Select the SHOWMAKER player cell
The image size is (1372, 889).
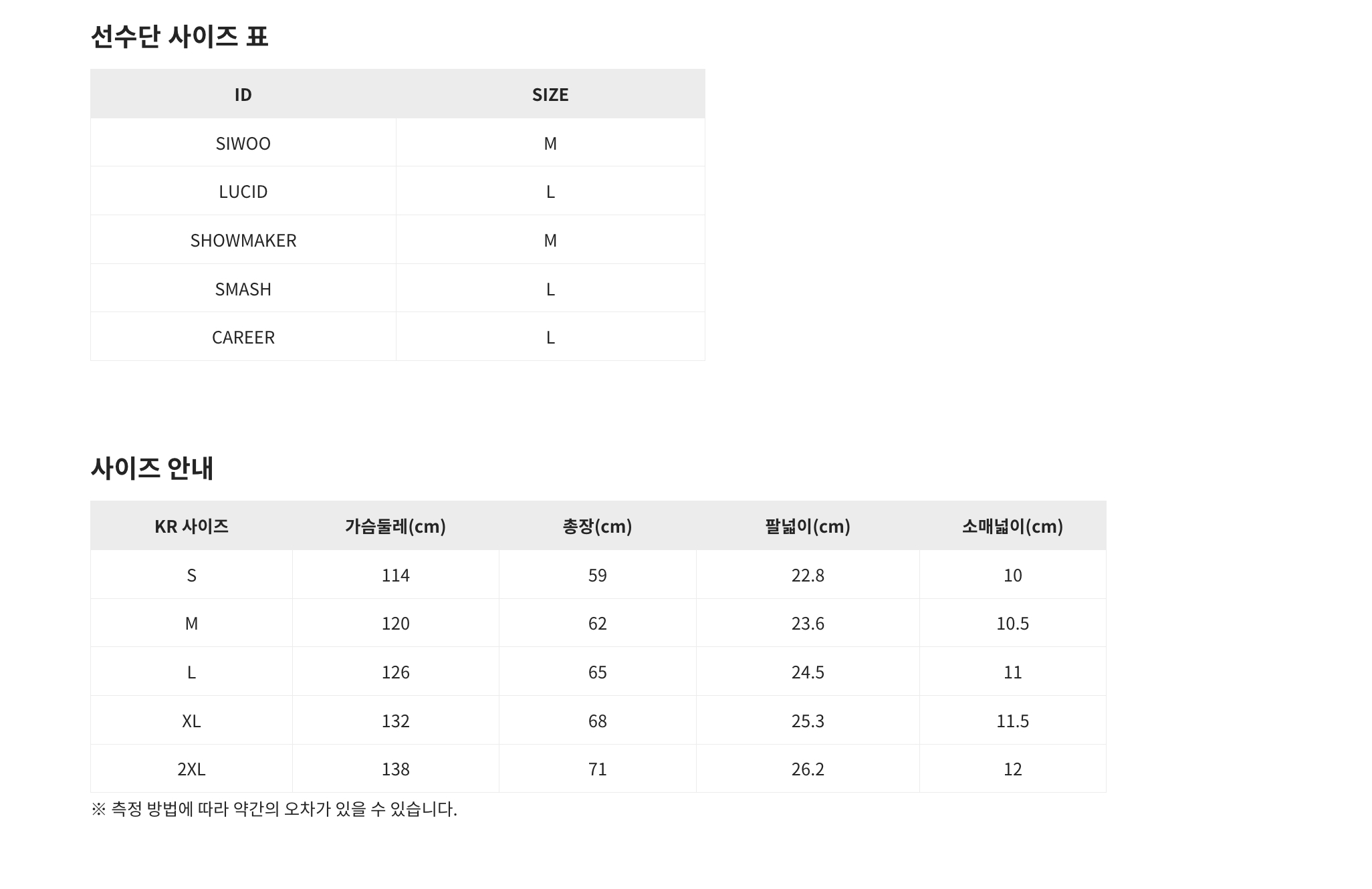(243, 240)
